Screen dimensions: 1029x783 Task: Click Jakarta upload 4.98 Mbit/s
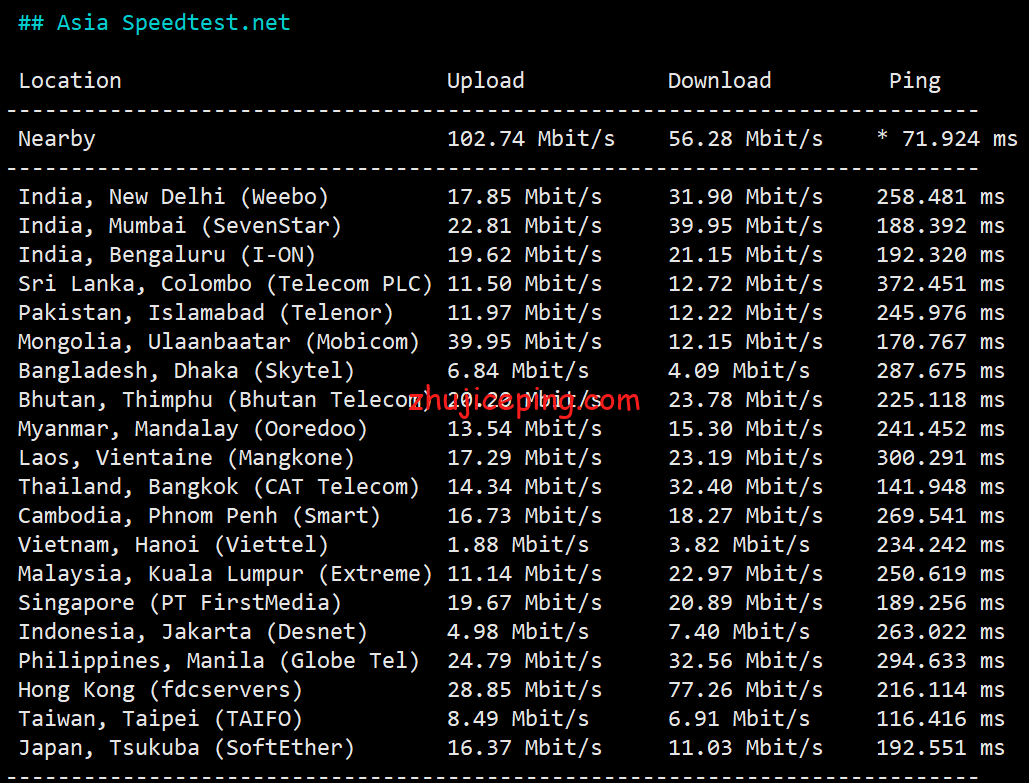[518, 631]
